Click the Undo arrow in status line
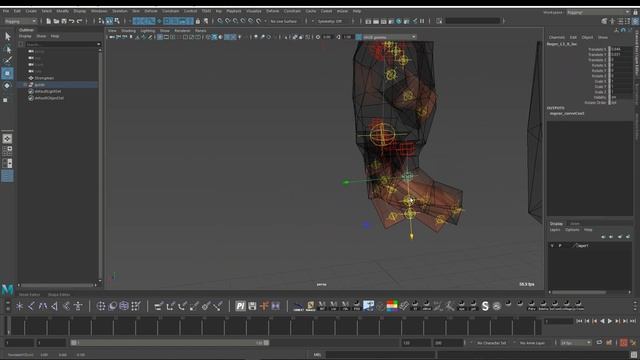This screenshot has height=360, width=640. [72, 21]
